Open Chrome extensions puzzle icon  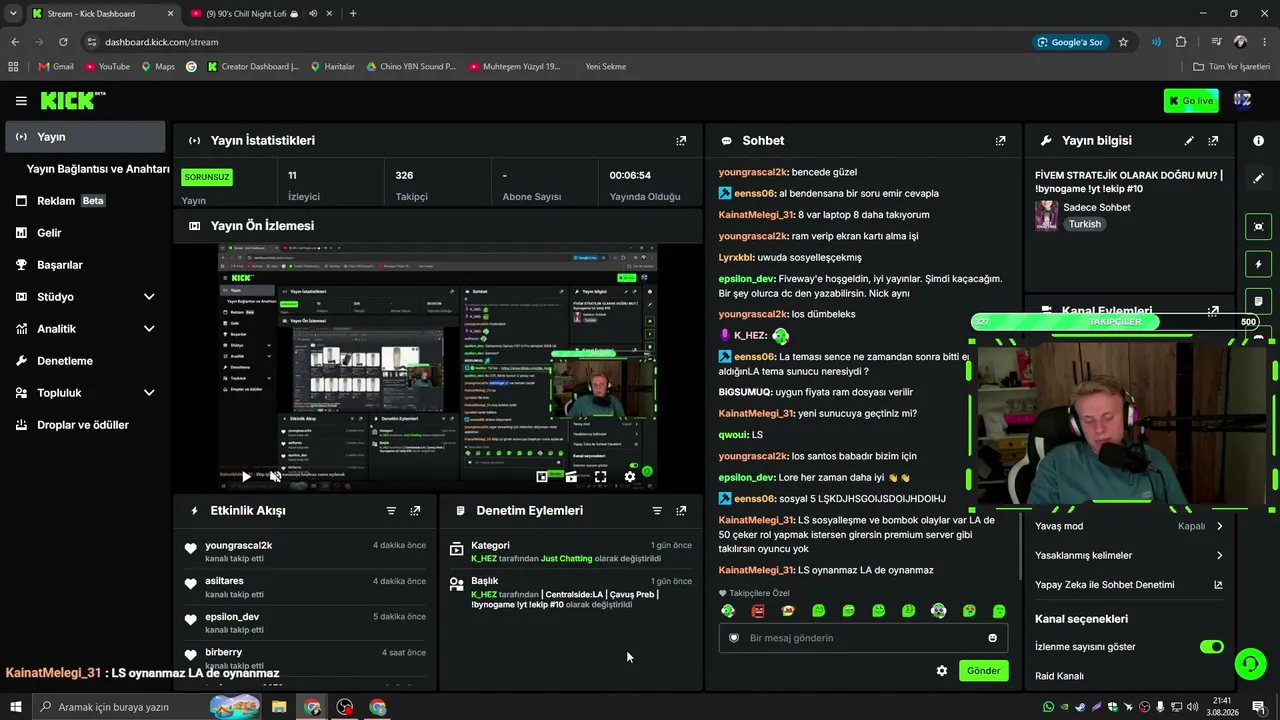point(1181,42)
